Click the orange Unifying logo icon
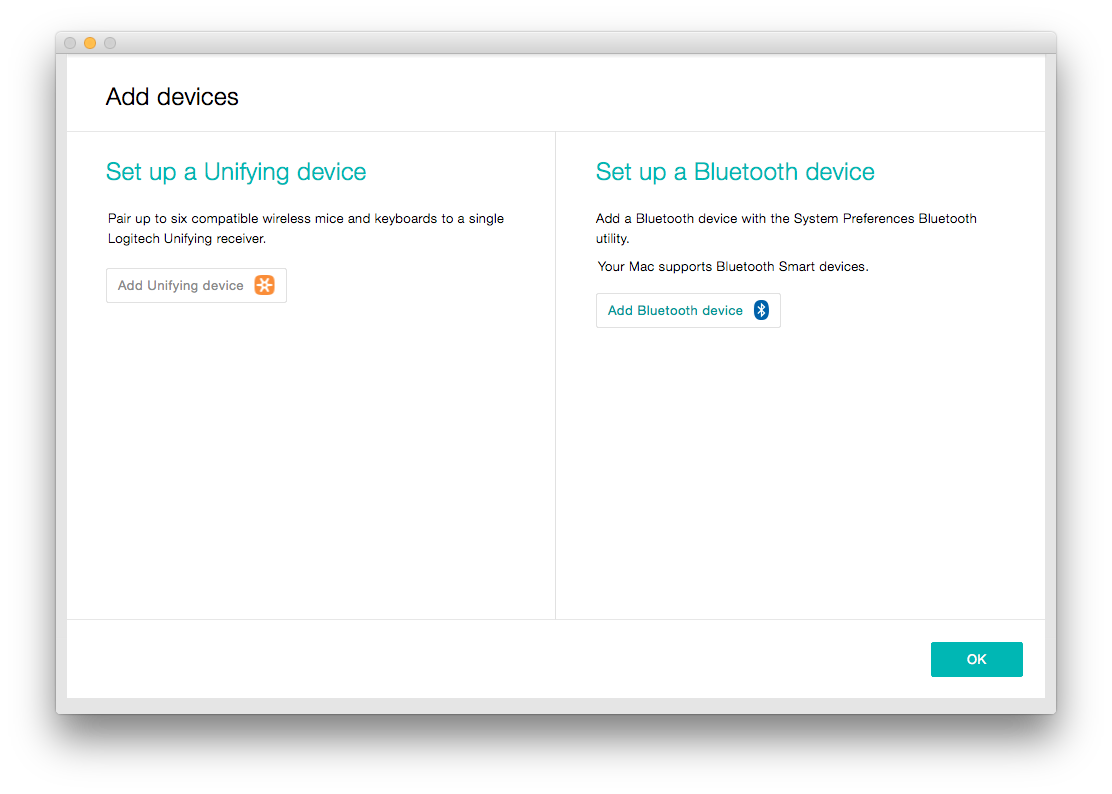This screenshot has width=1112, height=794. [x=265, y=285]
